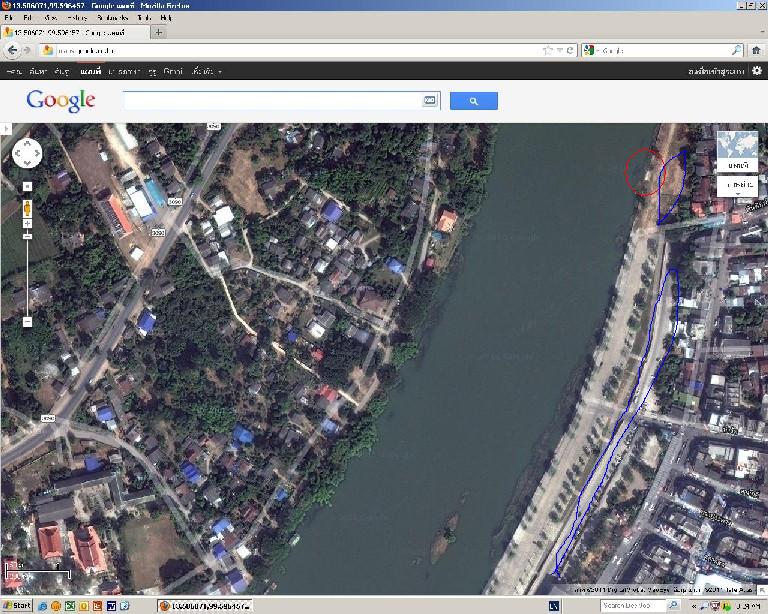Zoom out with the bottom minus button
The width and height of the screenshot is (768, 614).
pos(27,321)
